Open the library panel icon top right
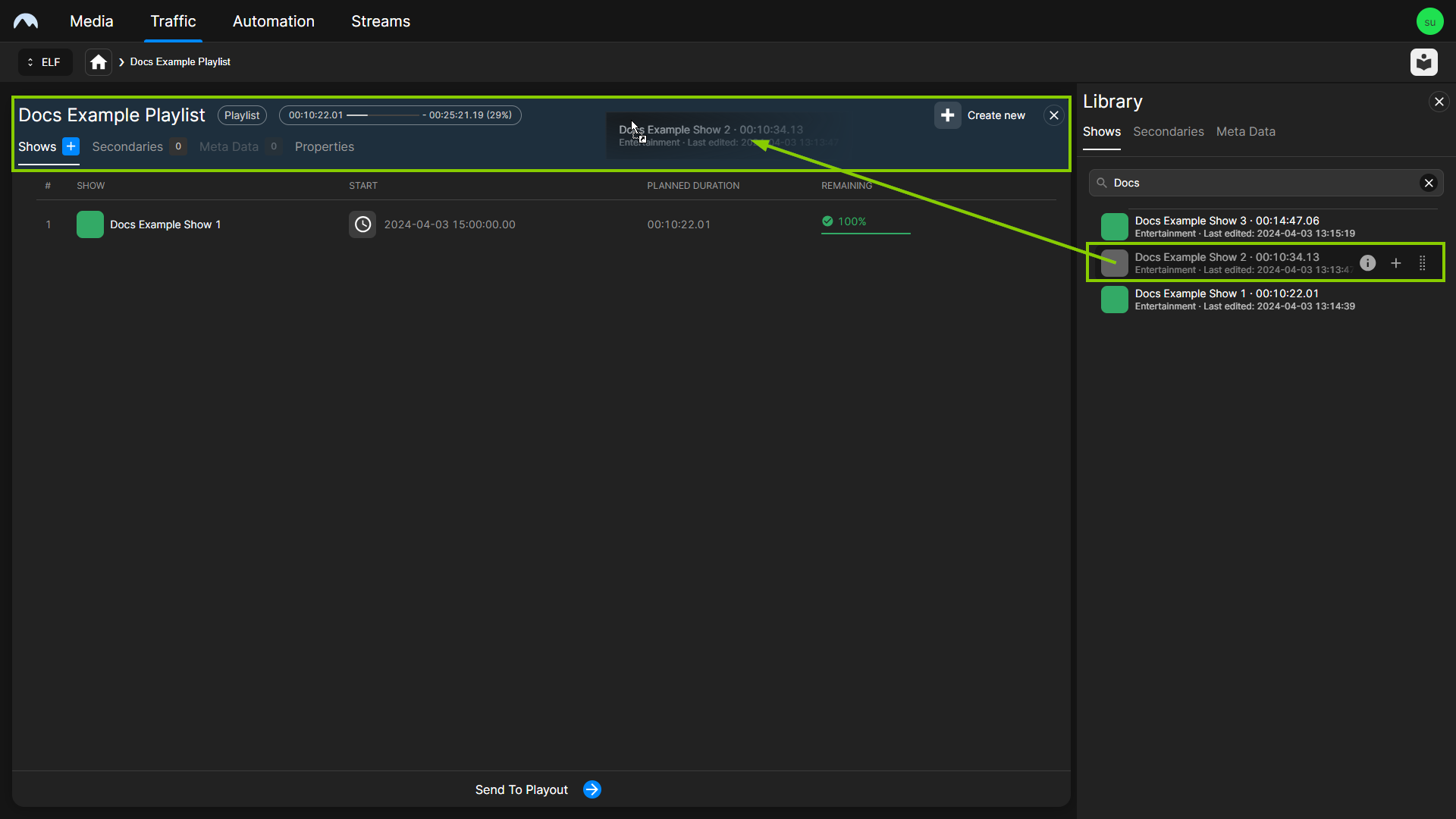The width and height of the screenshot is (1456, 819). (1423, 62)
